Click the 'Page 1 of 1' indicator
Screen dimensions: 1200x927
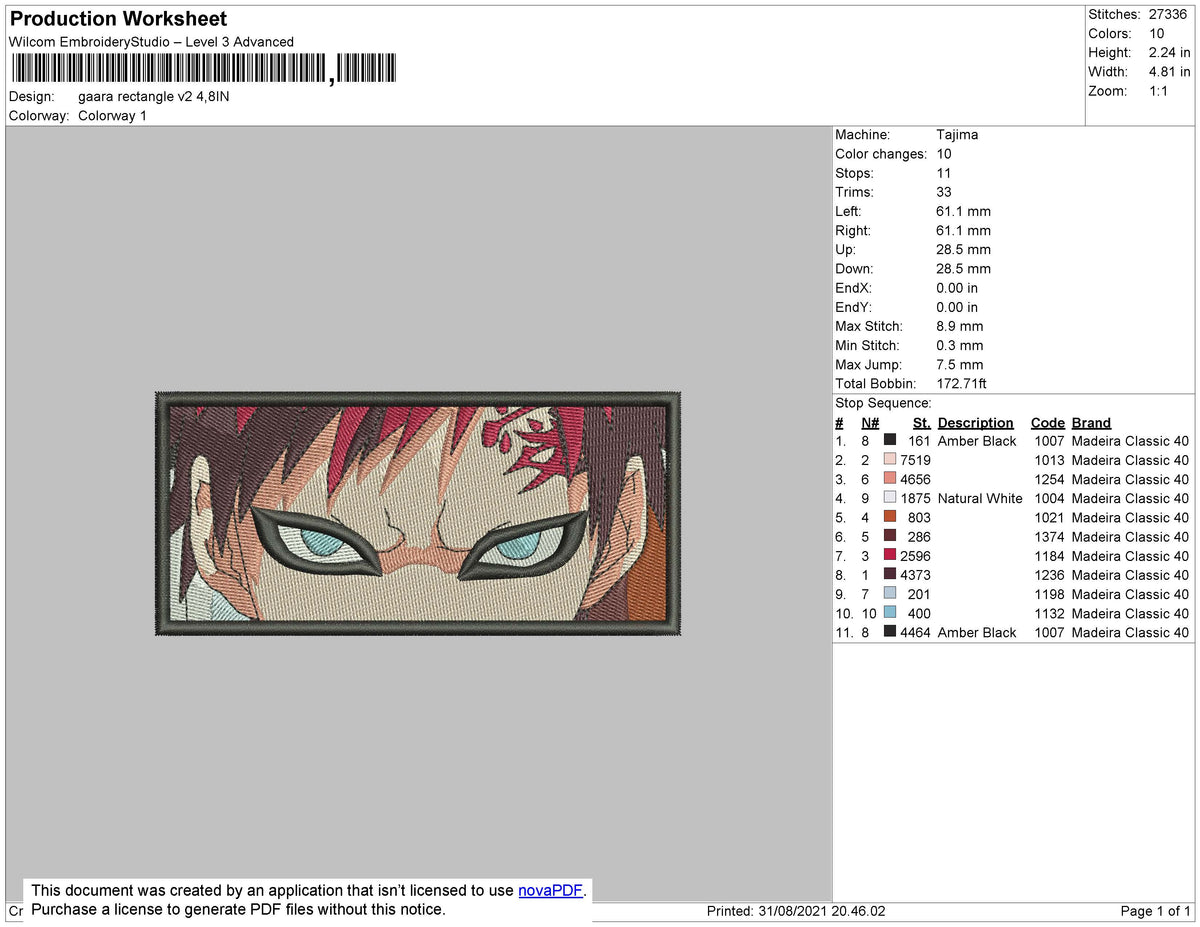click(x=1155, y=910)
